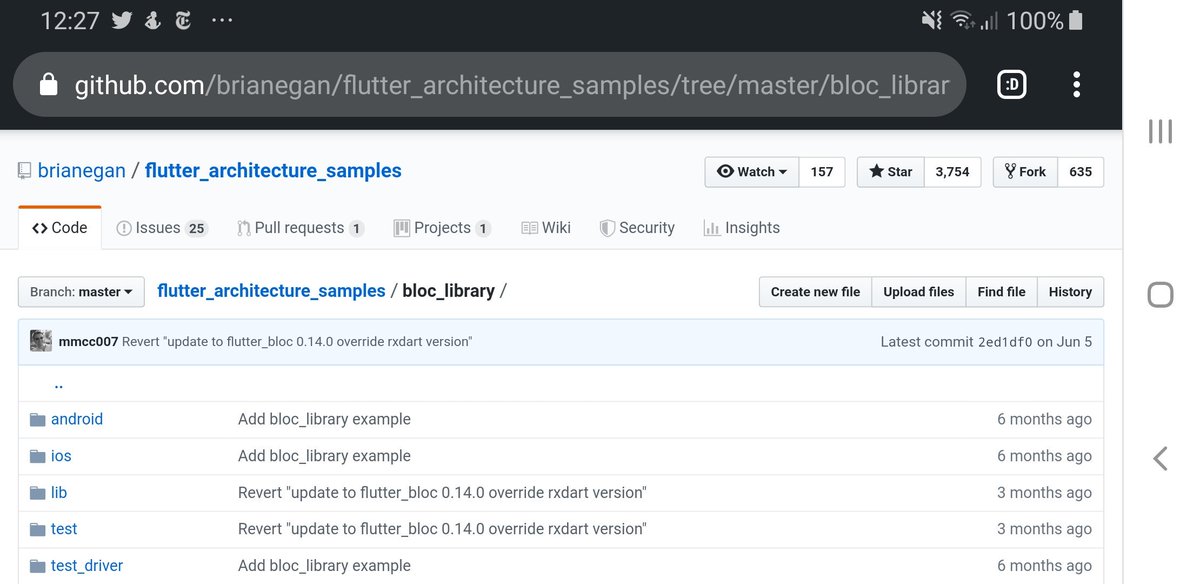Open test row Revert commit message

coord(442,529)
